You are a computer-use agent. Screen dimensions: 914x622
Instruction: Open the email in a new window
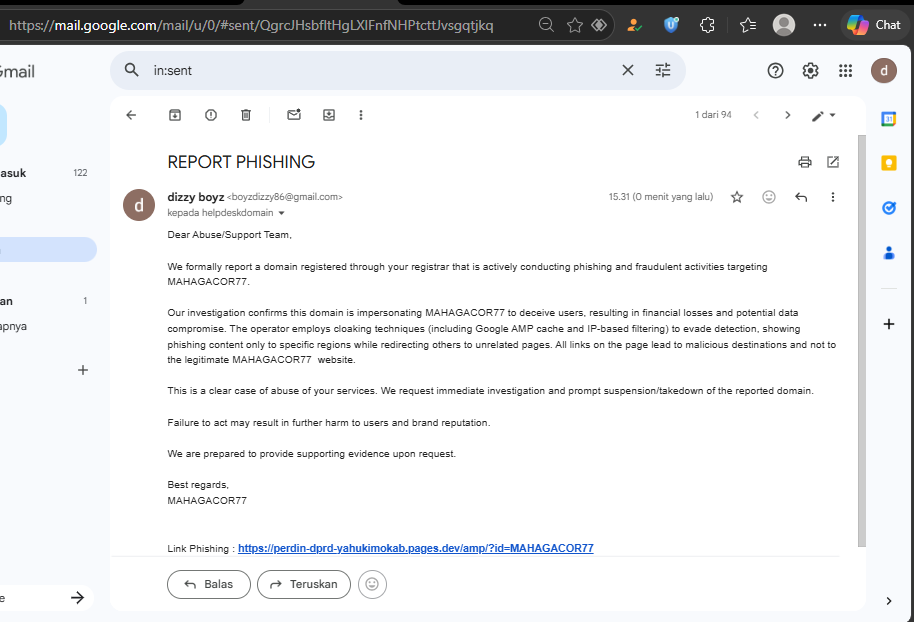[833, 162]
